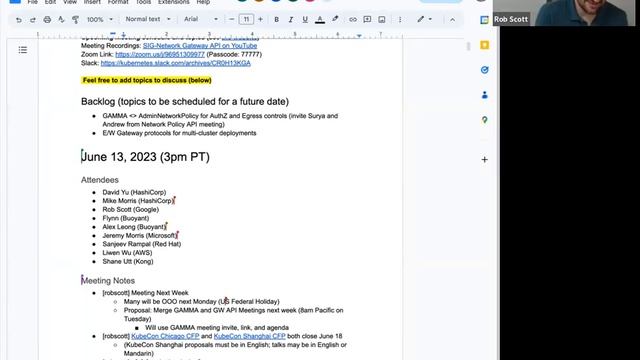Click attendee Alex Leong (Buoyant)
Image resolution: width=640 pixels, height=360 pixels.
click(x=134, y=227)
